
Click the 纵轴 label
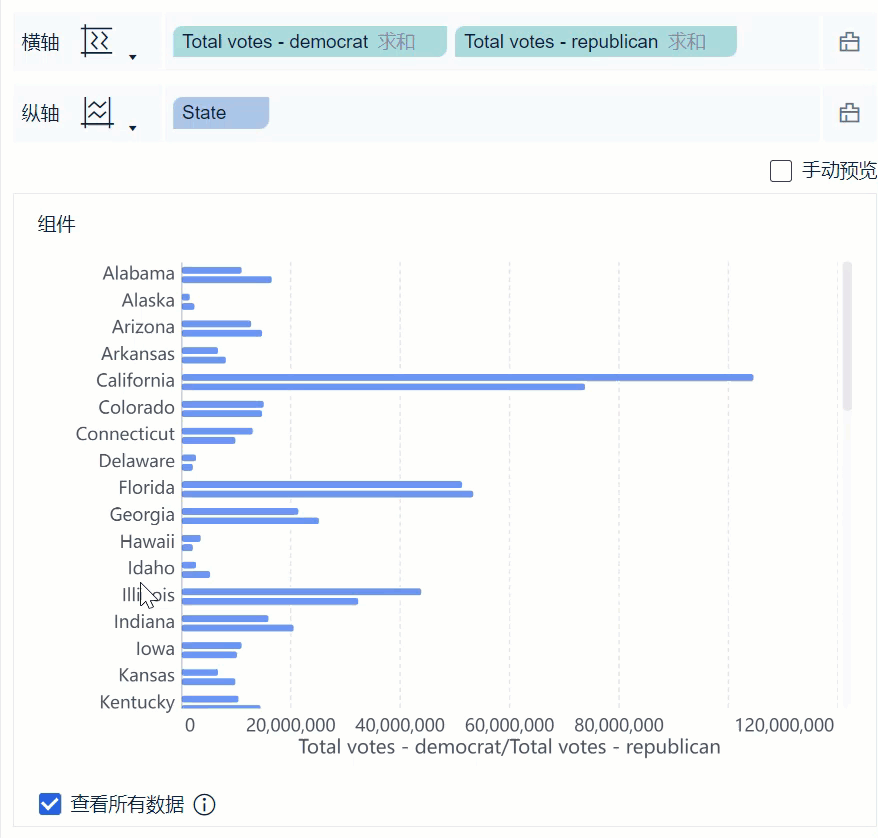[40, 113]
